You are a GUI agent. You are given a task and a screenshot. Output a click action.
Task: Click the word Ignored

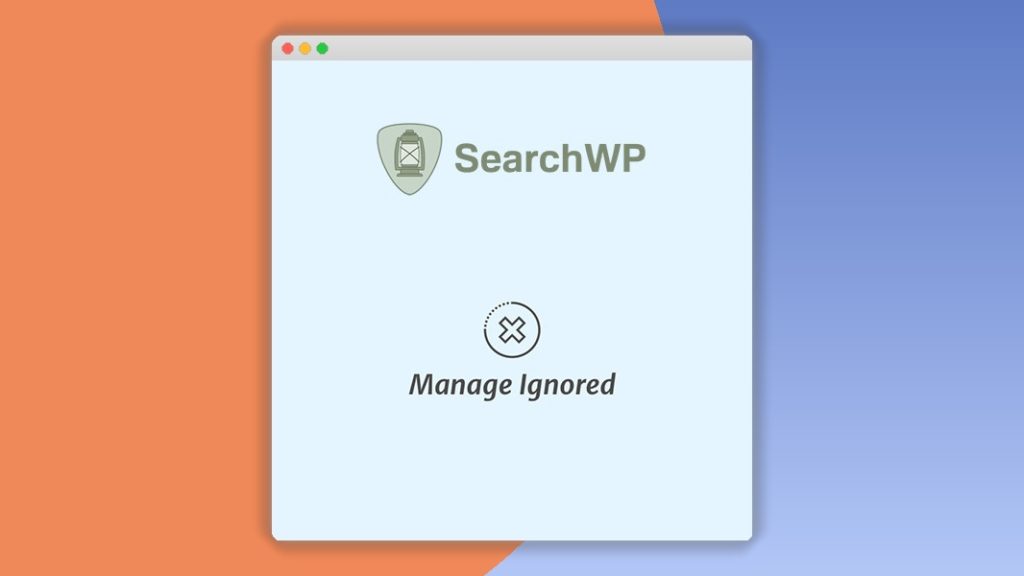(x=568, y=385)
